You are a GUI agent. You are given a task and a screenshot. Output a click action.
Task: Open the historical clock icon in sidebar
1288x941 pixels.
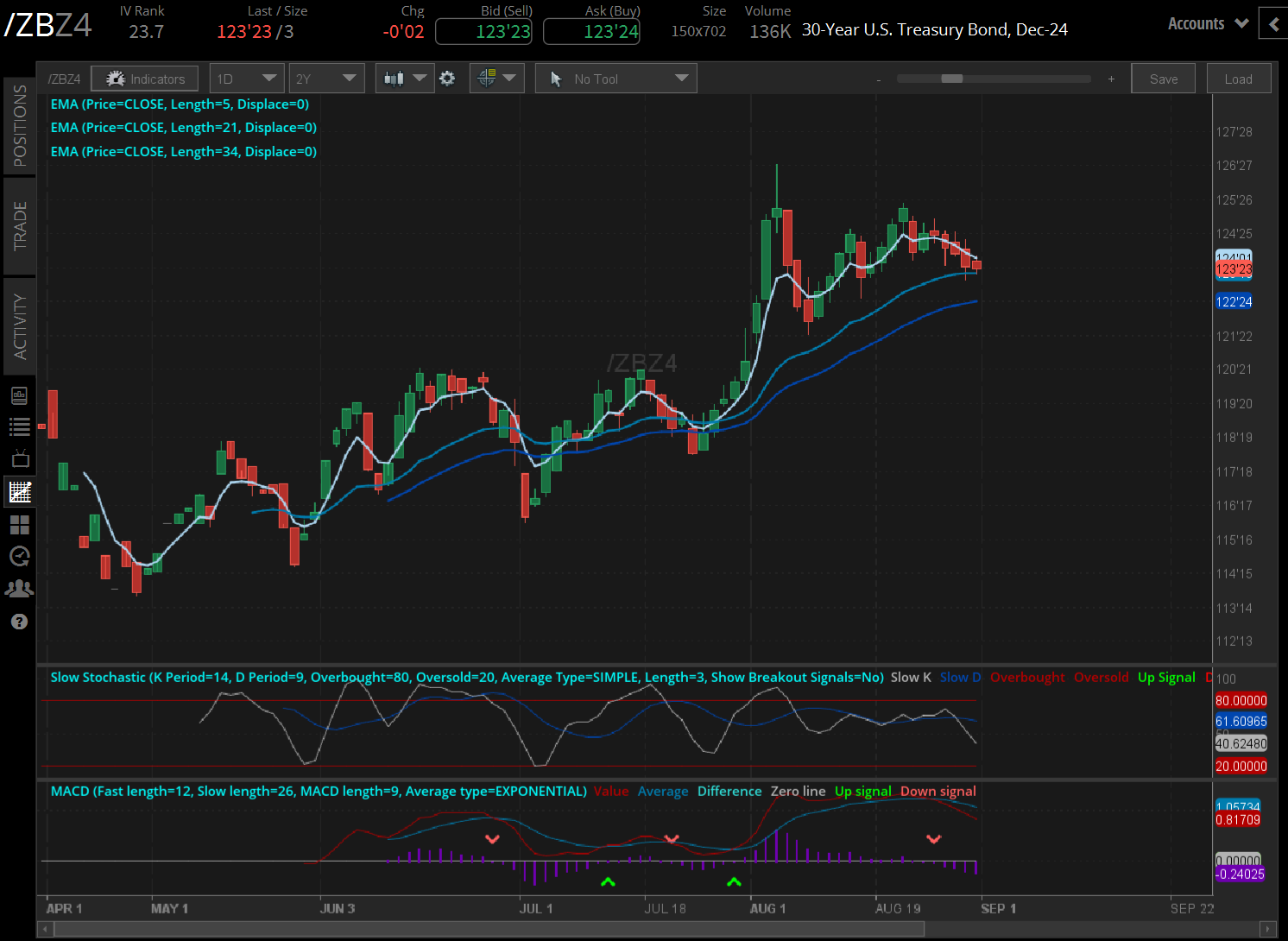click(19, 557)
